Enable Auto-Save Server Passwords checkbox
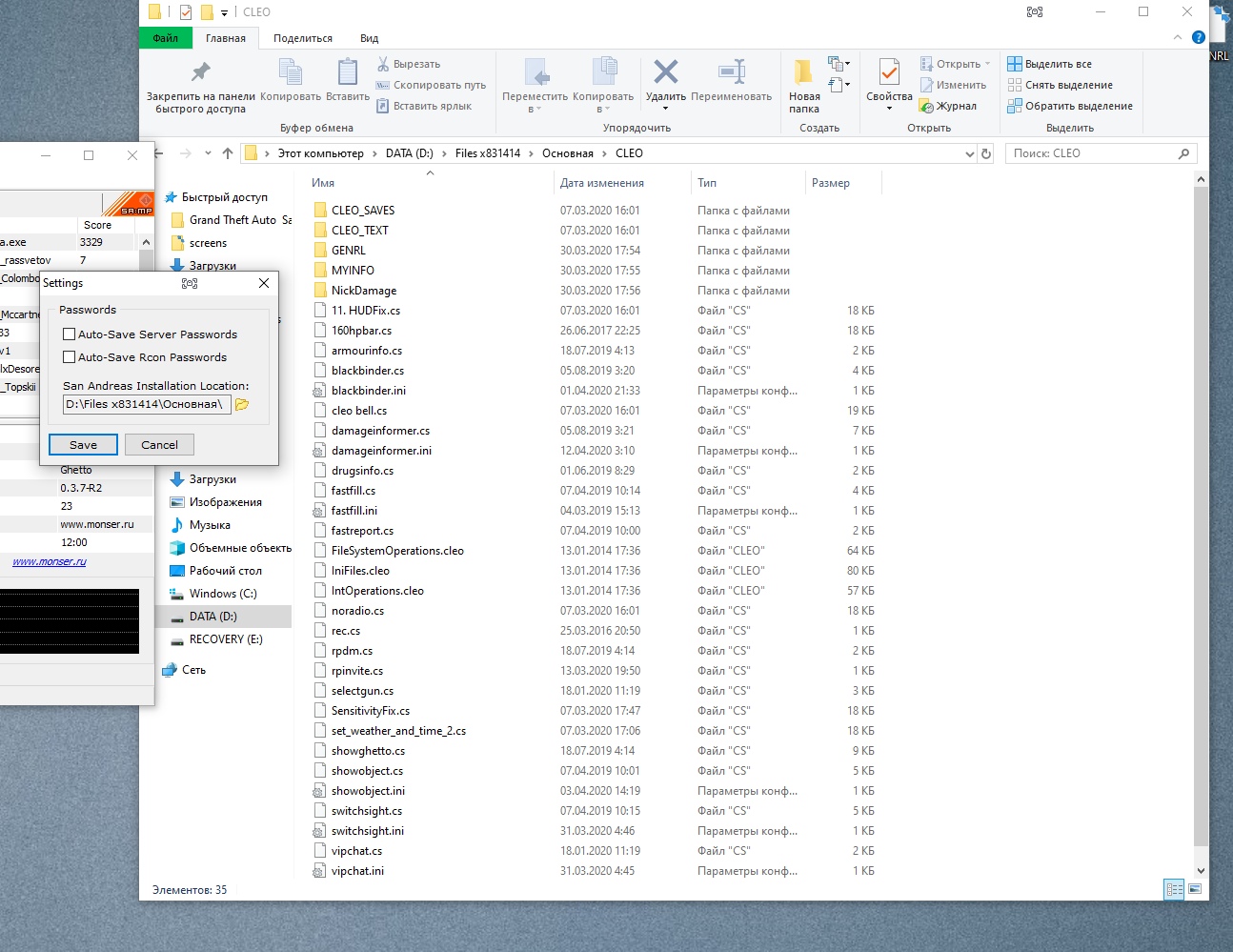Screen dimensions: 1233x952 [70, 334]
